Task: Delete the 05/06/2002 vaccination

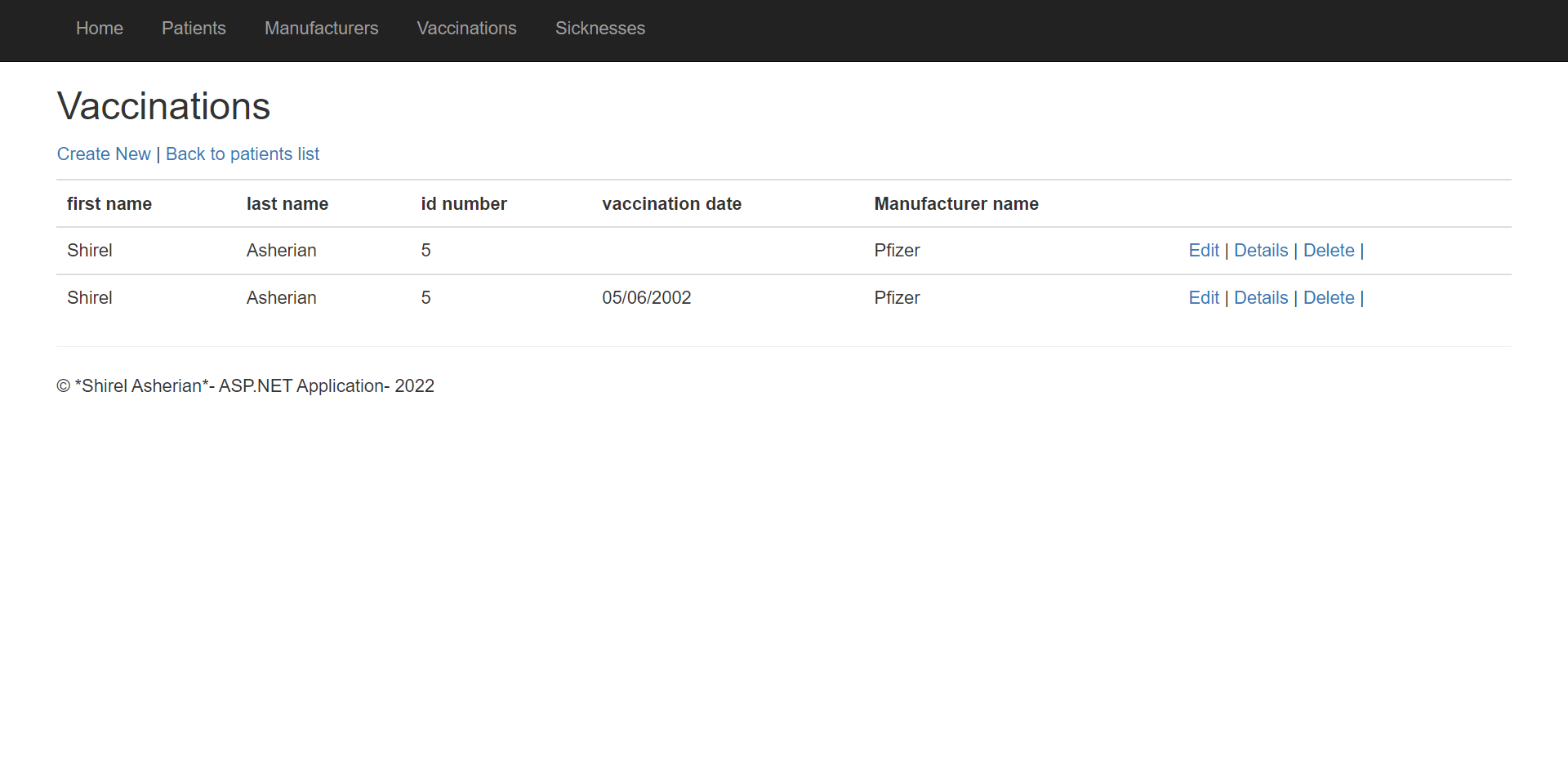Action: coord(1329,298)
